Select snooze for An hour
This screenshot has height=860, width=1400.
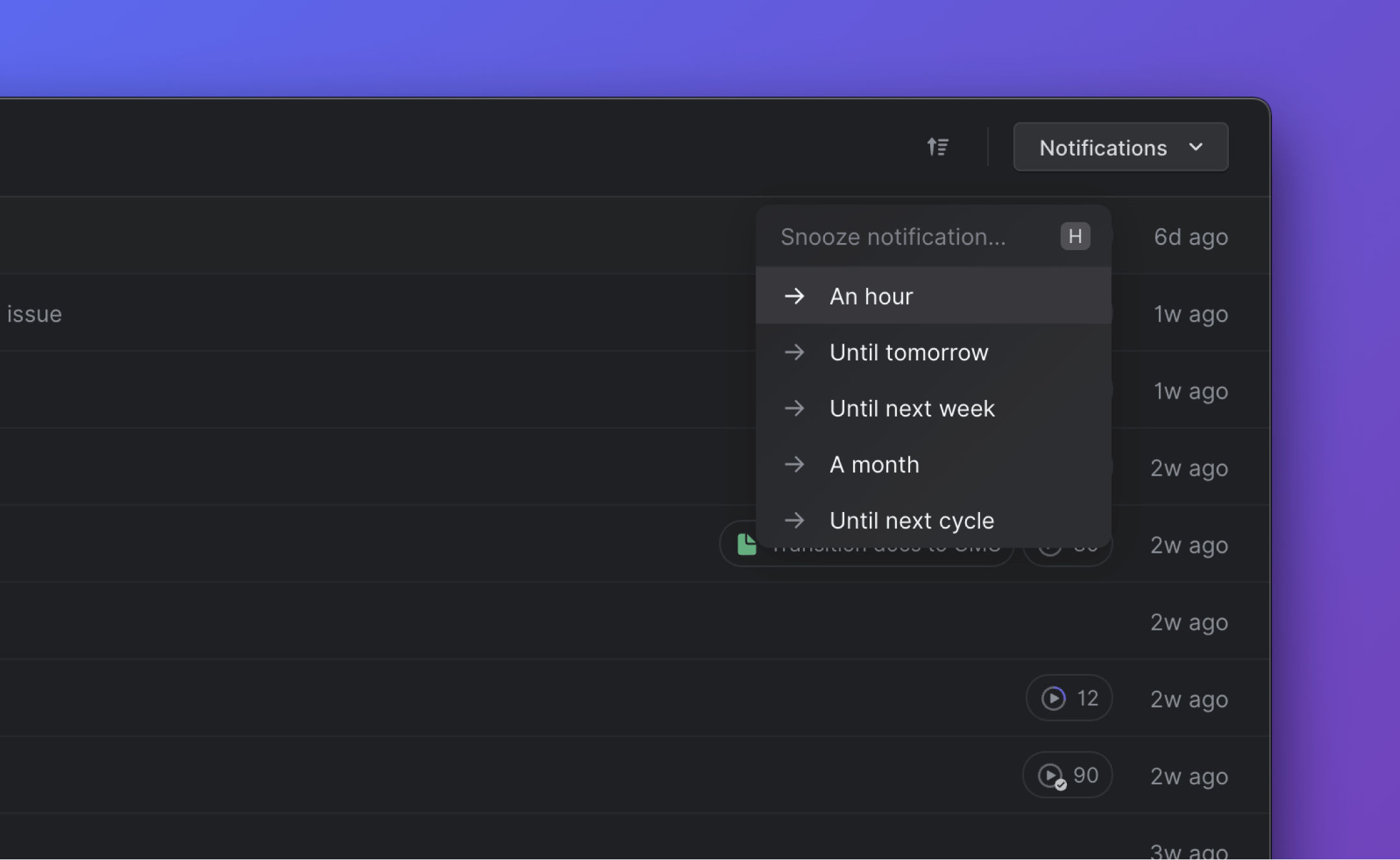870,296
